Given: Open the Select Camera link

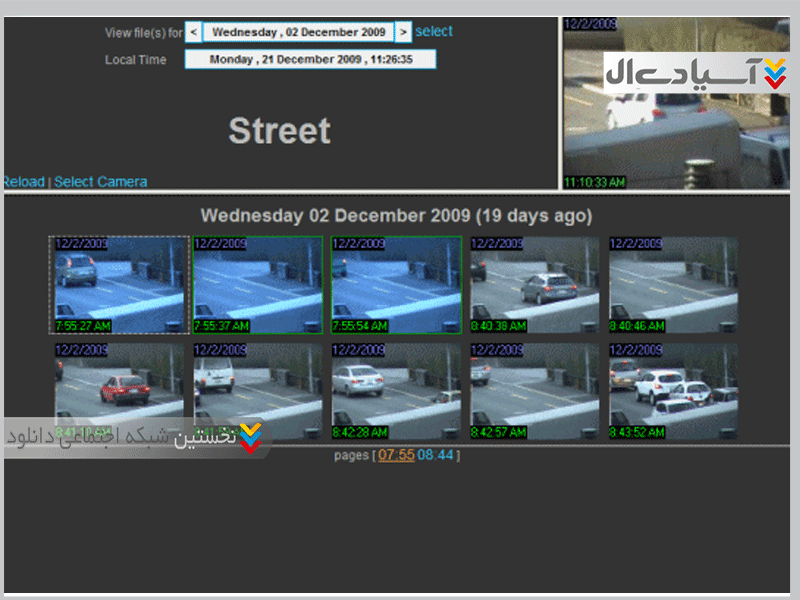Looking at the screenshot, I should click(100, 182).
